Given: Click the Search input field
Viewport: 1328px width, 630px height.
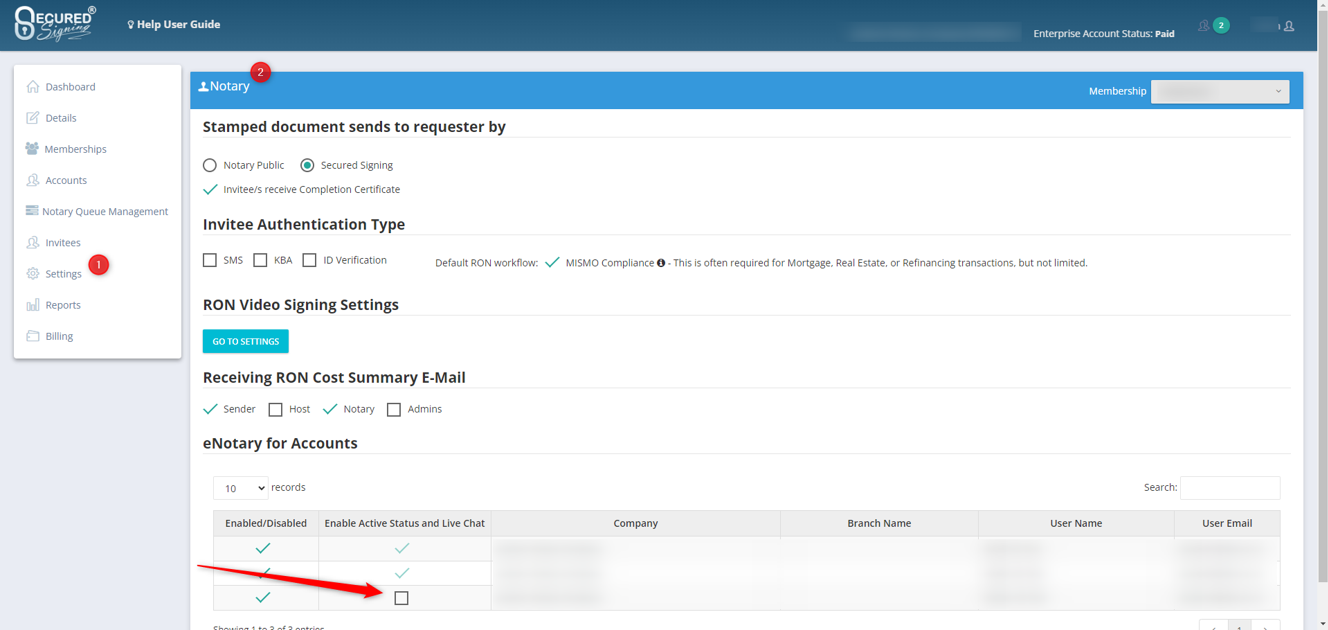Looking at the screenshot, I should coord(1229,488).
